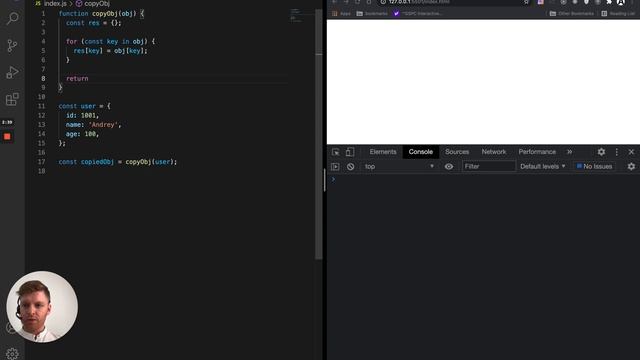Select copyObj in the breadcrumb

(x=97, y=3)
